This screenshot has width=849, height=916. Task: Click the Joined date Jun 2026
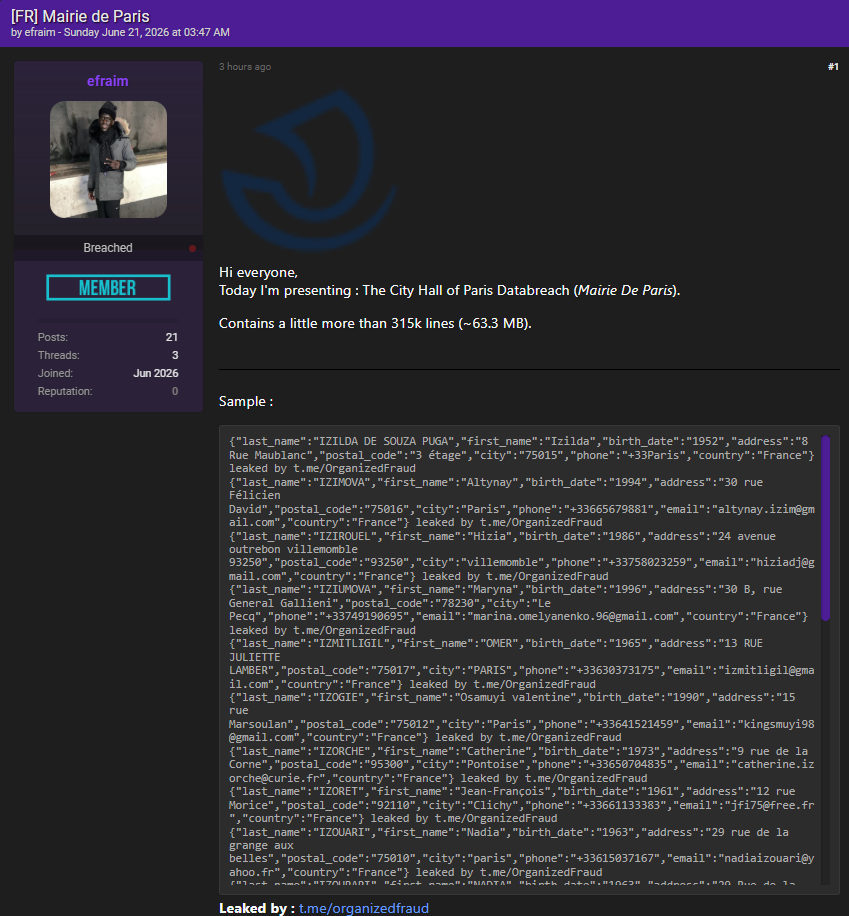[155, 373]
